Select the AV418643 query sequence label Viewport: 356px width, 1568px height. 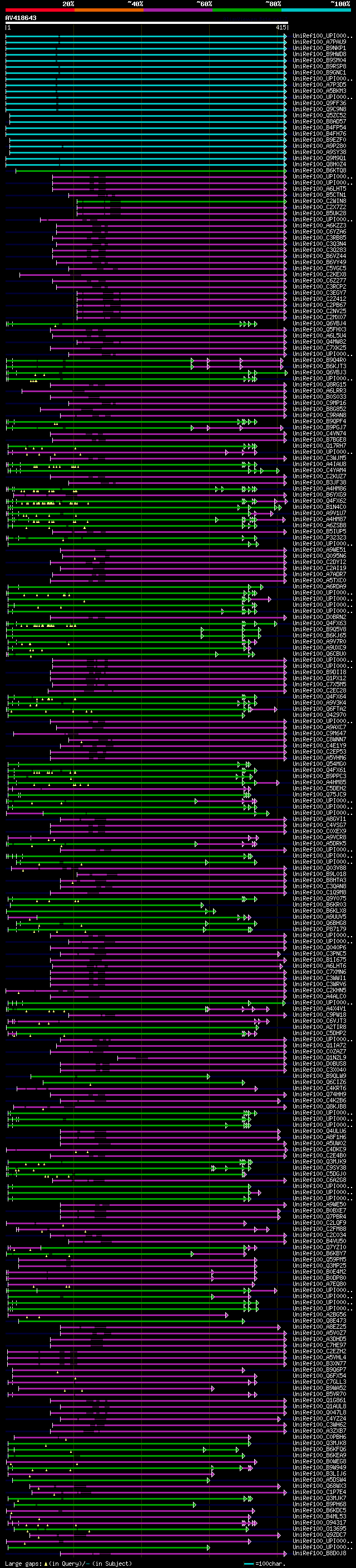(x=21, y=18)
